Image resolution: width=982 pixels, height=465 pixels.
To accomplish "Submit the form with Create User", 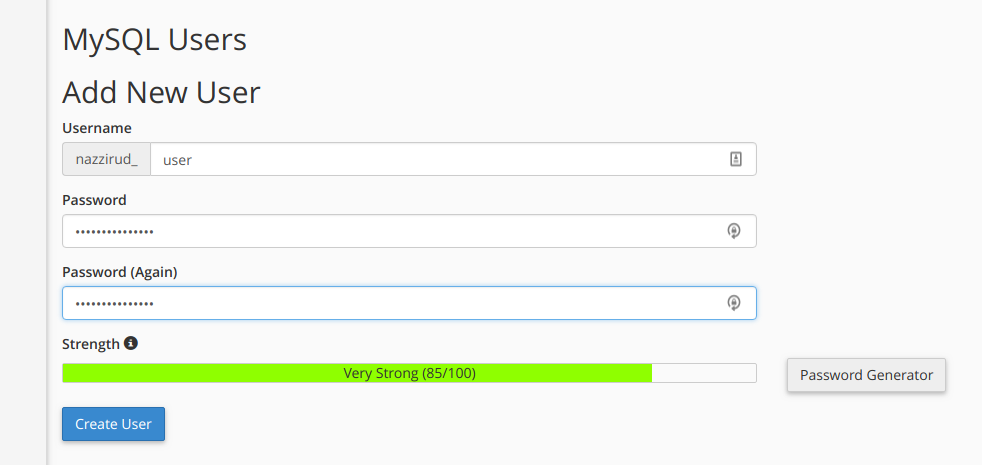I will click(x=113, y=424).
